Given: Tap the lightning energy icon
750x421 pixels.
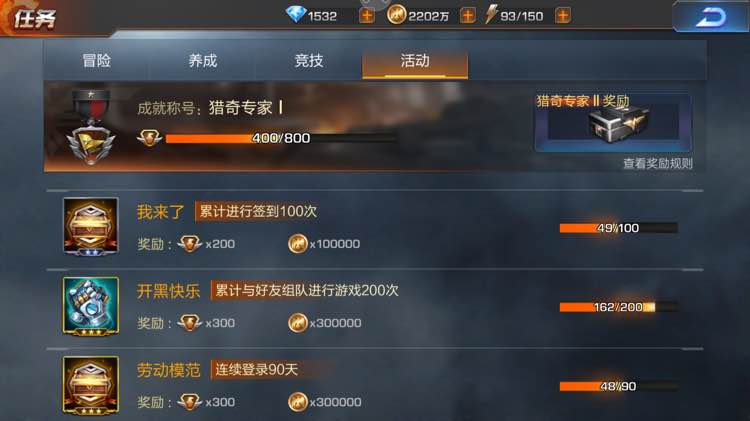Looking at the screenshot, I should 491,14.
